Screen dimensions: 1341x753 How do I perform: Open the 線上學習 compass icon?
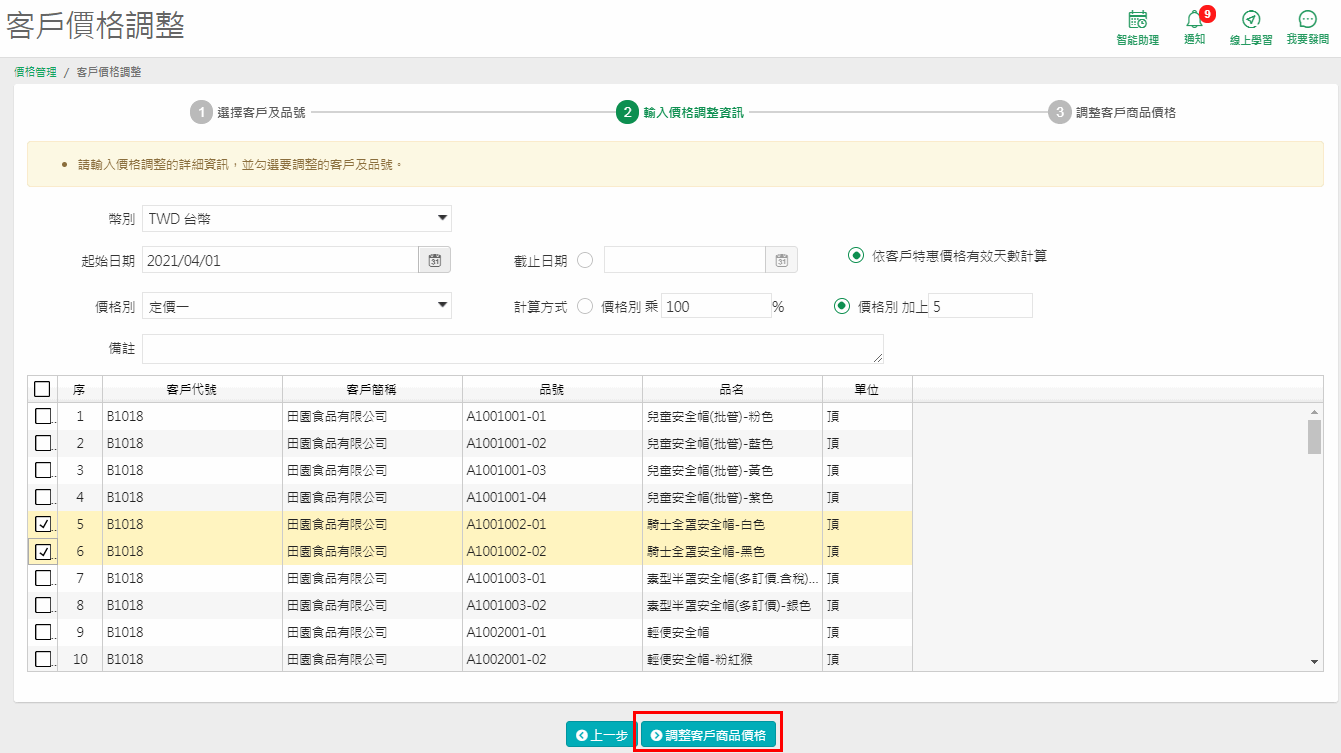pos(1251,19)
